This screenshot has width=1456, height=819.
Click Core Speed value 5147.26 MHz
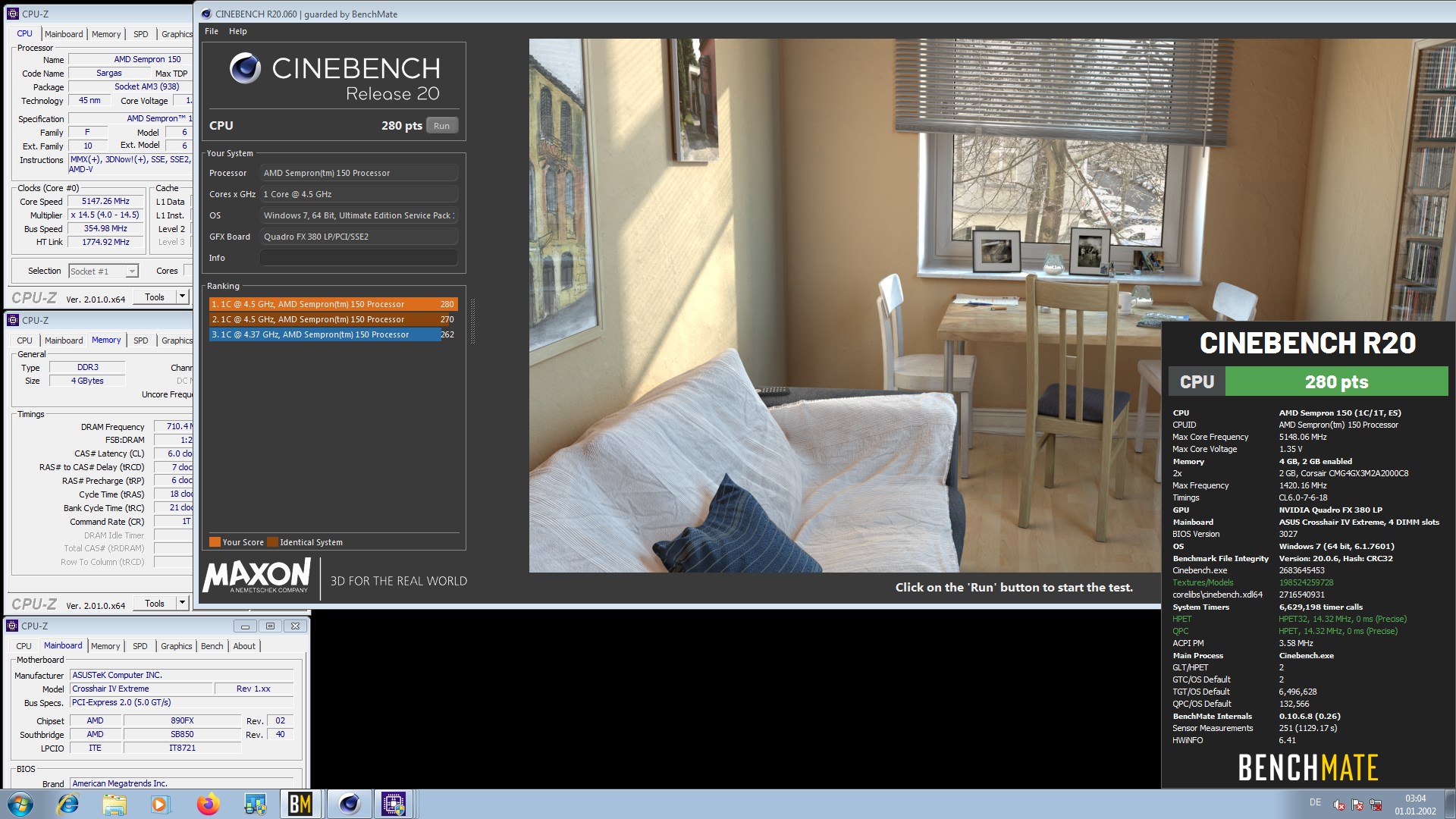(105, 201)
